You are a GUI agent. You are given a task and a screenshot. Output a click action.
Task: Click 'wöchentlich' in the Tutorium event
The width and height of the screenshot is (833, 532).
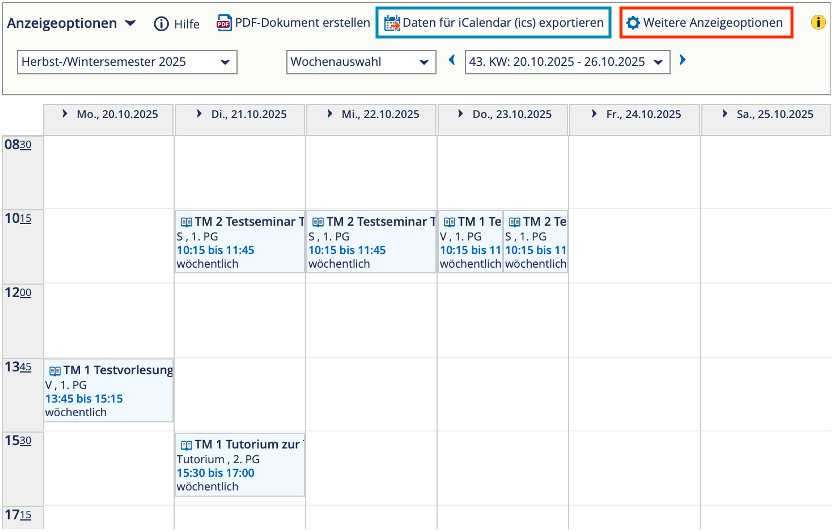point(208,486)
